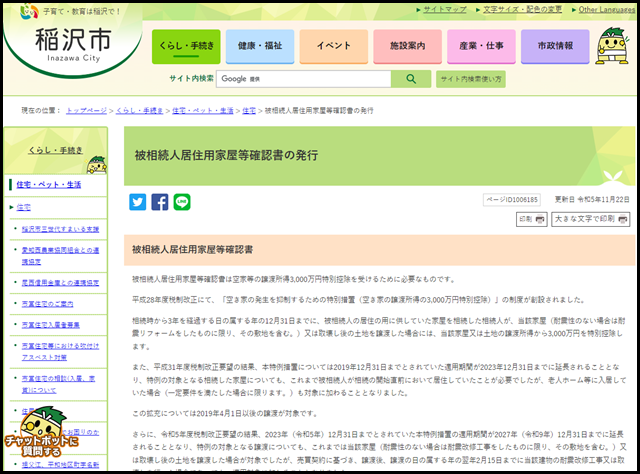640x474 pixels.
Task: Click the ページID1006185 label
Action: point(512,200)
